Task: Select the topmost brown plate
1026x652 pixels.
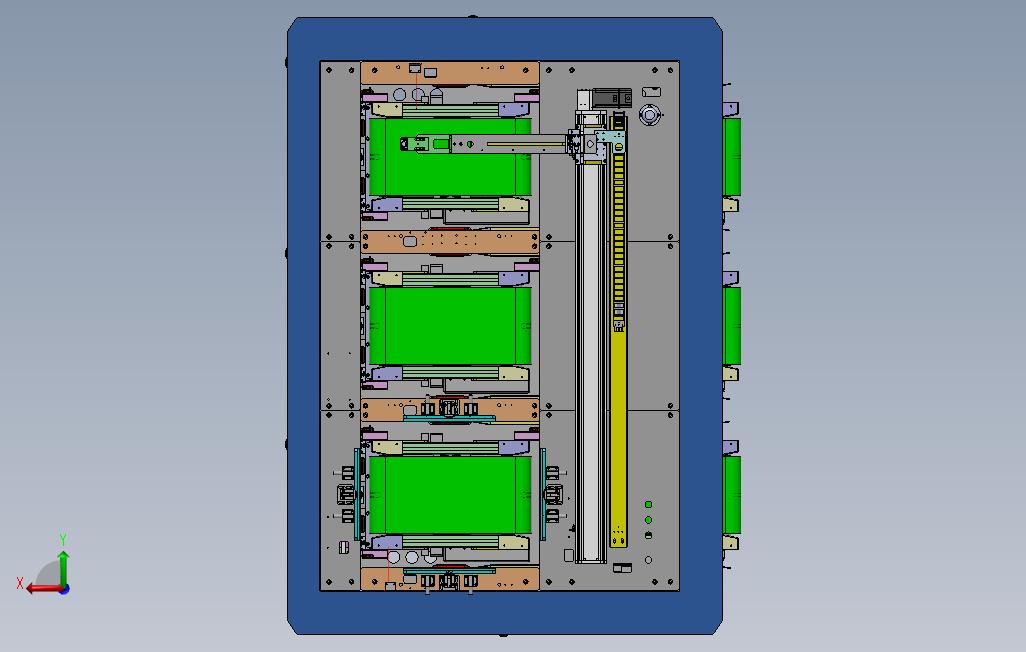Action: [450, 73]
